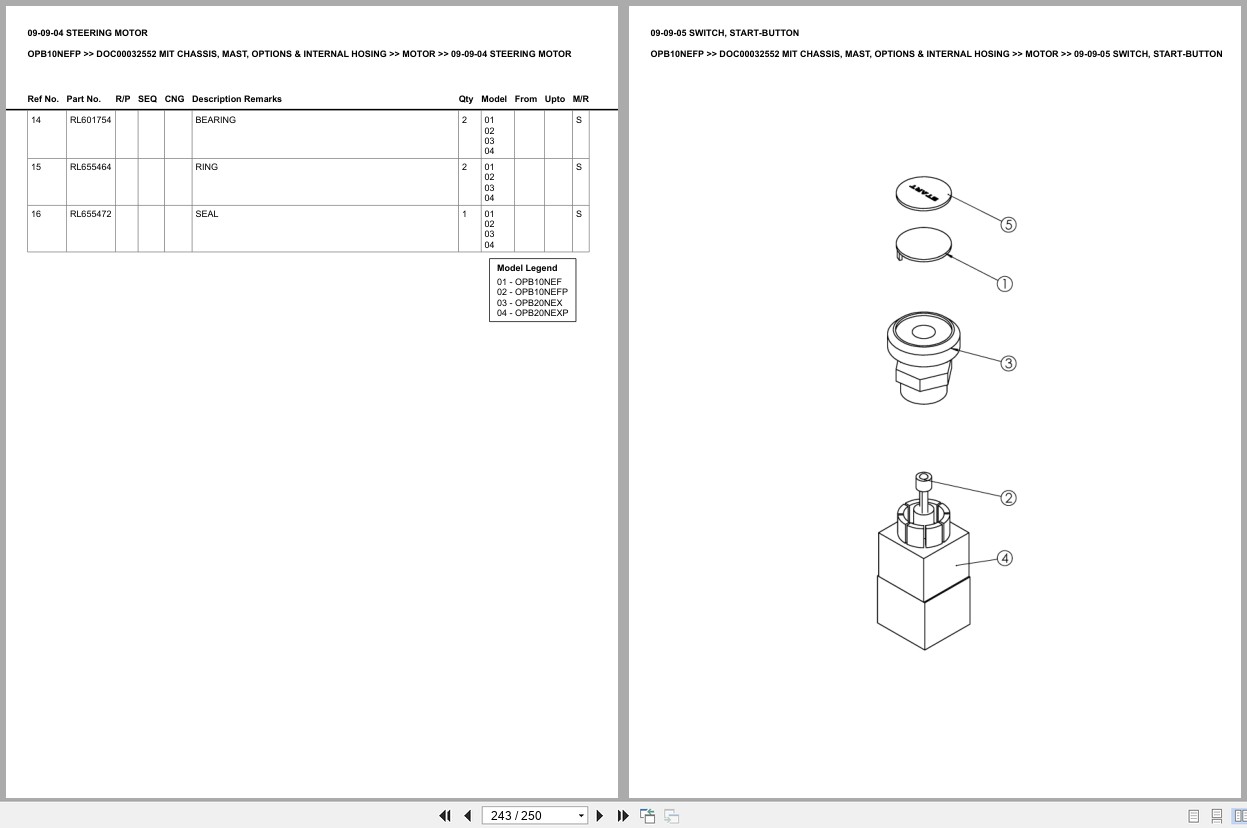Click the go-to-previous-view icon
Screen dimensions: 1247x828
(648, 816)
